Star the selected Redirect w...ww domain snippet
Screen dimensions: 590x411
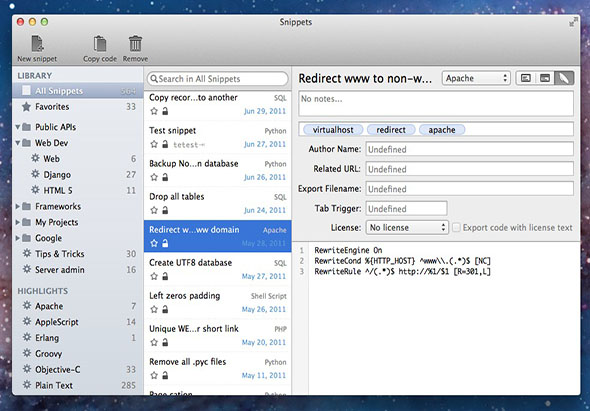(154, 244)
